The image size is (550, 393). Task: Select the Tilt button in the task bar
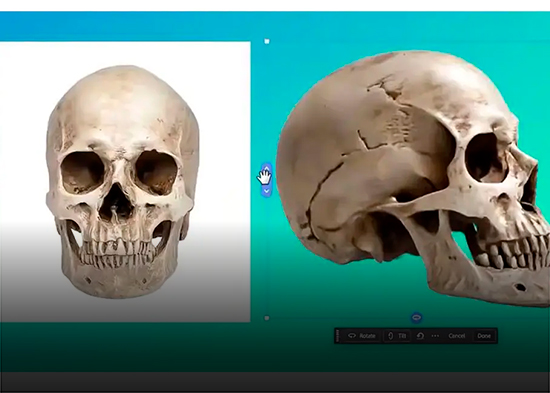point(397,336)
